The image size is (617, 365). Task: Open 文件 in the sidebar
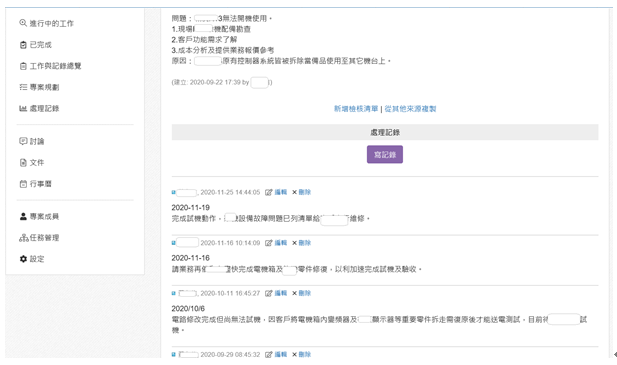pos(32,163)
